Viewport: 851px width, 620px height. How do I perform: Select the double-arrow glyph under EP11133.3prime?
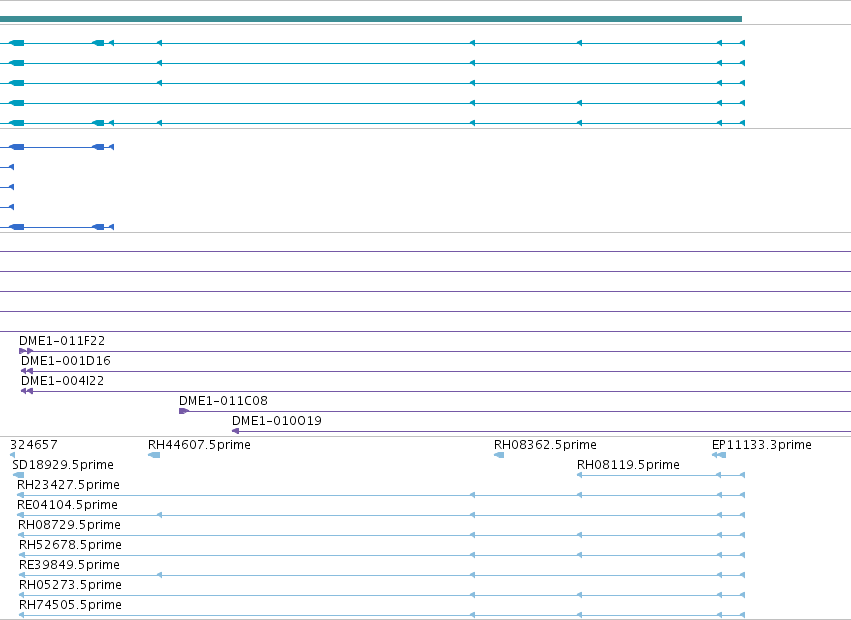point(719,455)
